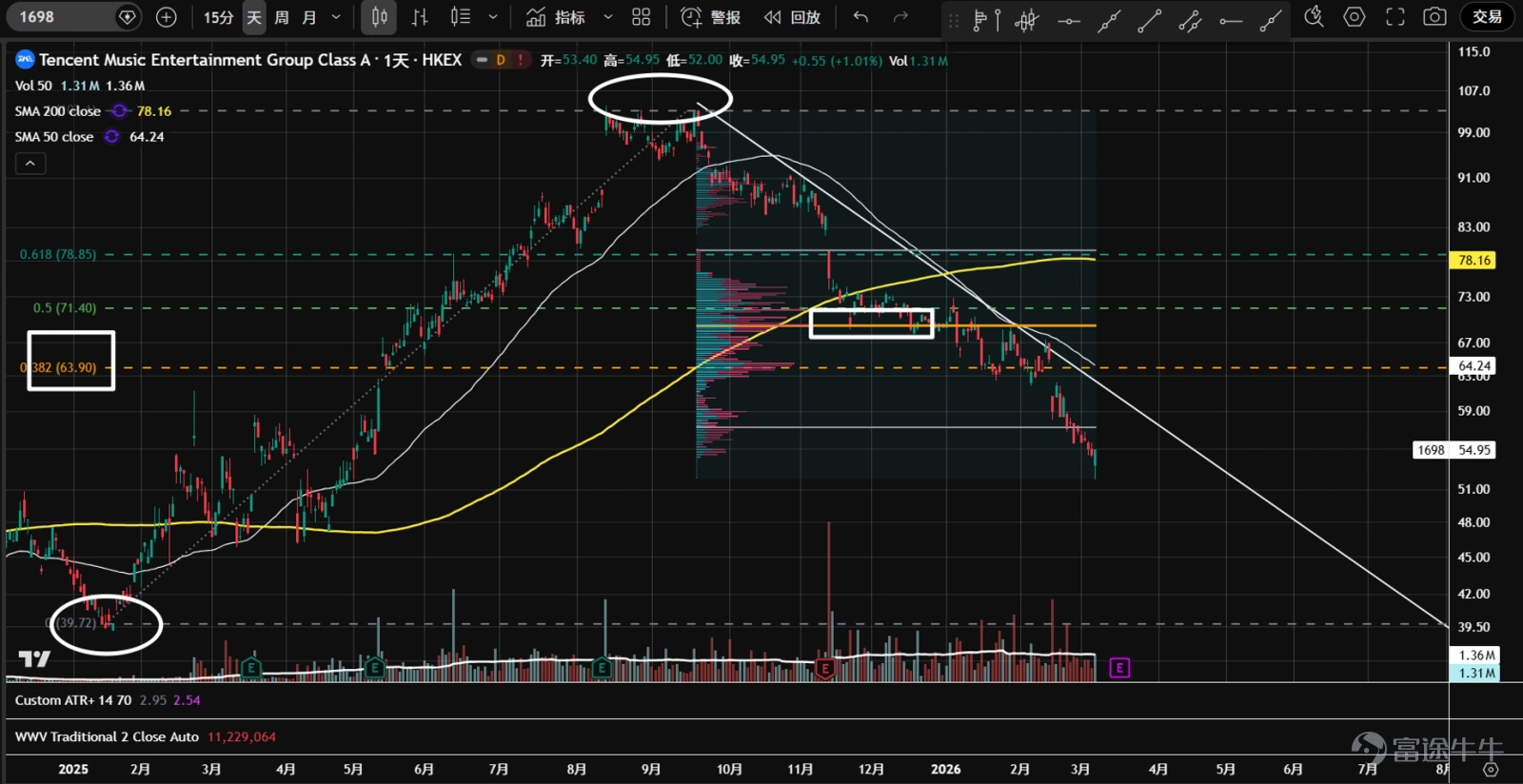Click the 0.618 (78.85) Fibonacci level label
The height and width of the screenshot is (784, 1523).
(x=58, y=255)
